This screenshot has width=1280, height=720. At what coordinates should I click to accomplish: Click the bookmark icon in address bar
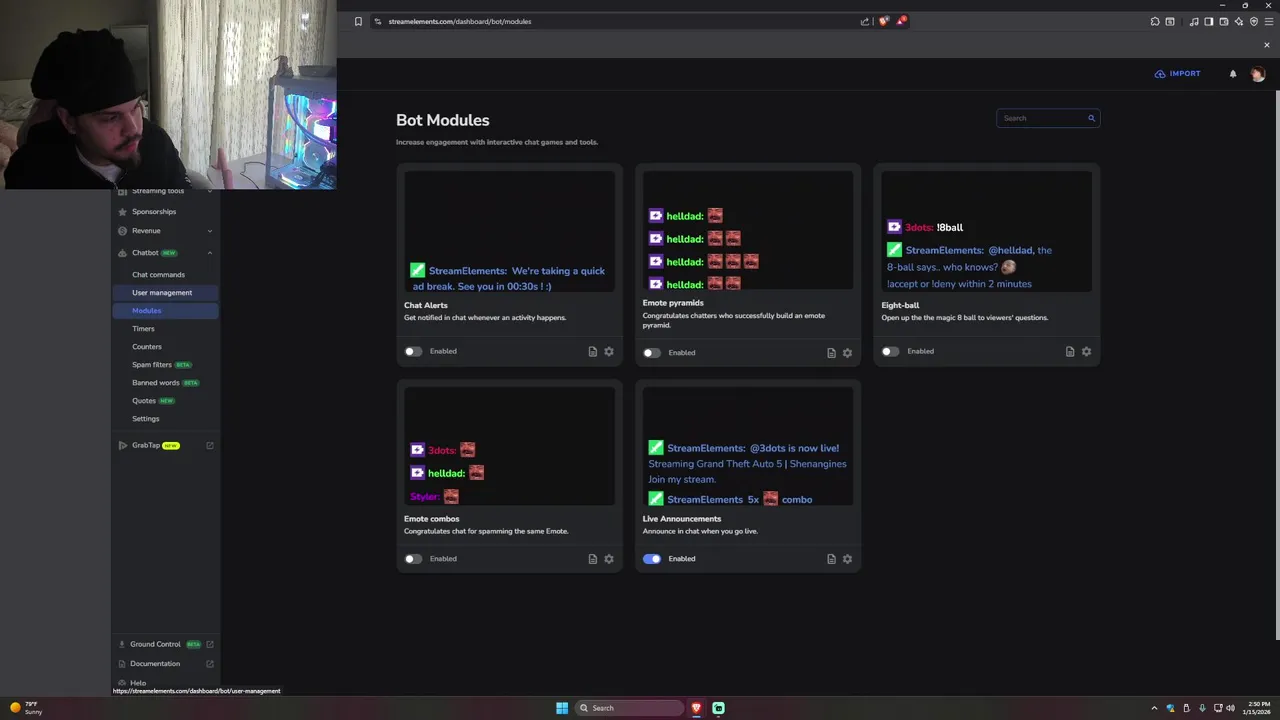click(x=358, y=21)
